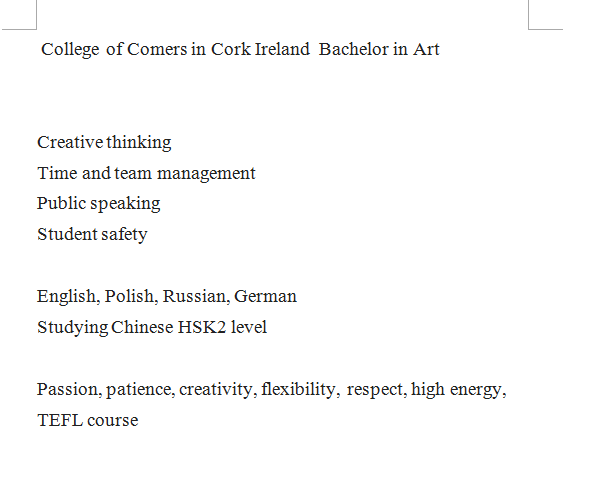Image resolution: width=609 pixels, height=502 pixels.
Task: Click the word management
Action: click(x=206, y=174)
